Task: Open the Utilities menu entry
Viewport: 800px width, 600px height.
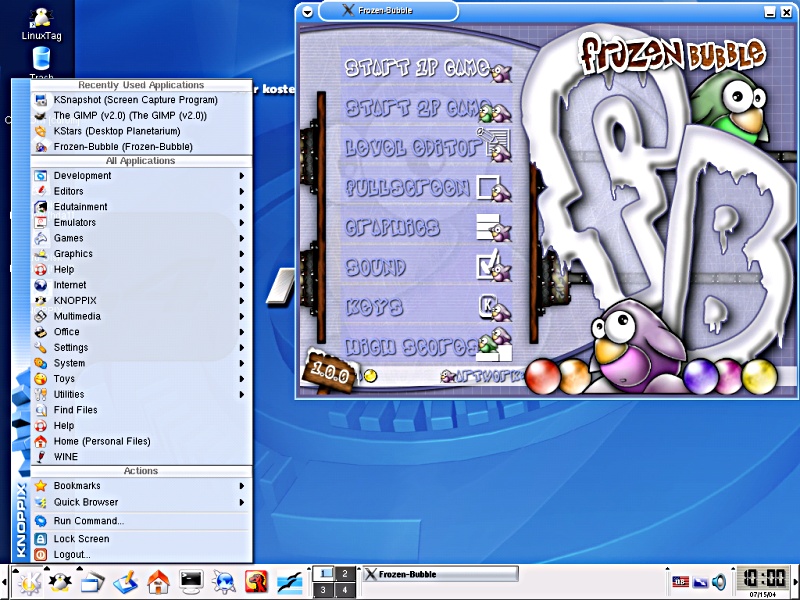Action: (x=141, y=394)
